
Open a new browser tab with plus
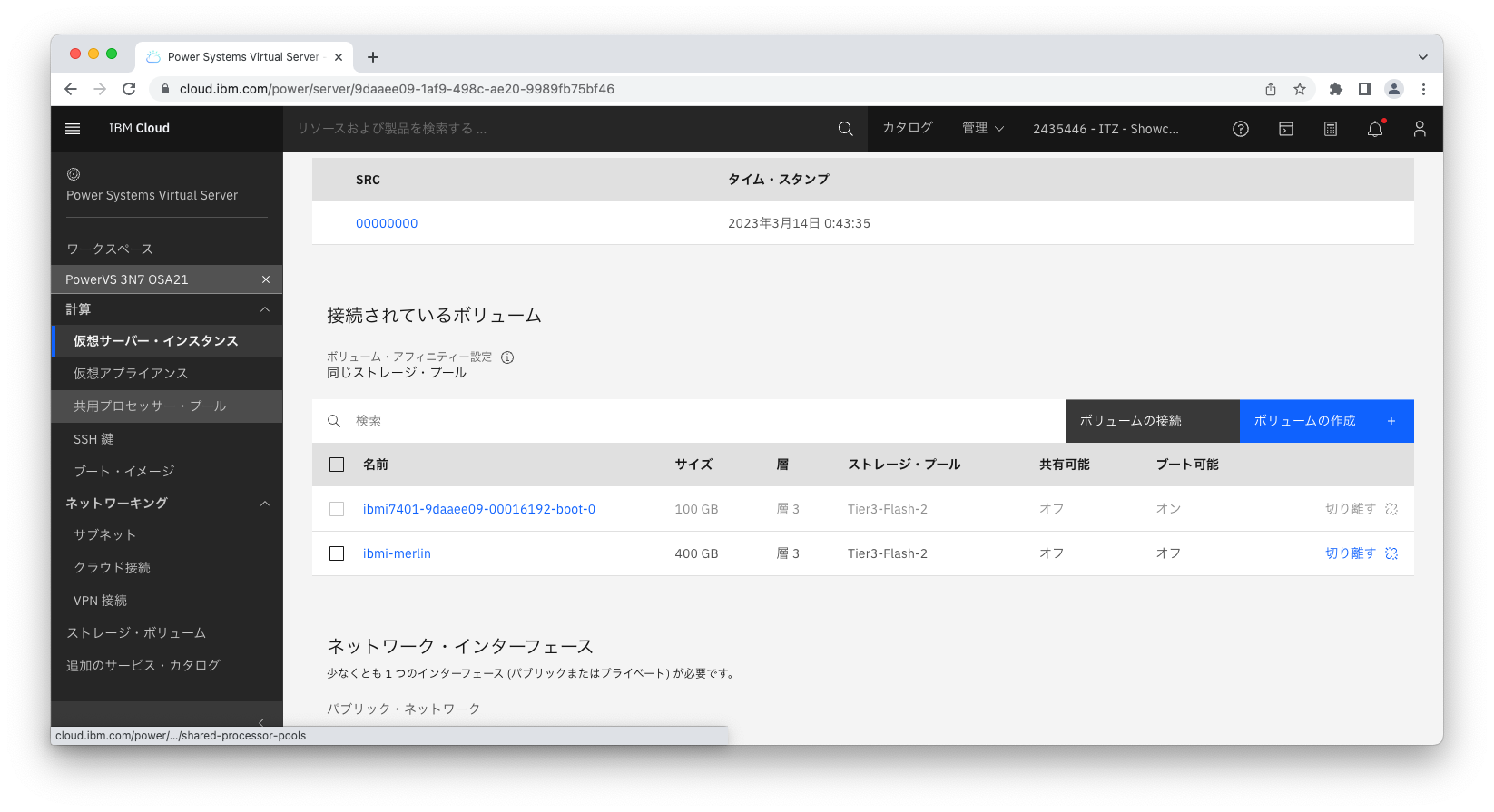373,57
